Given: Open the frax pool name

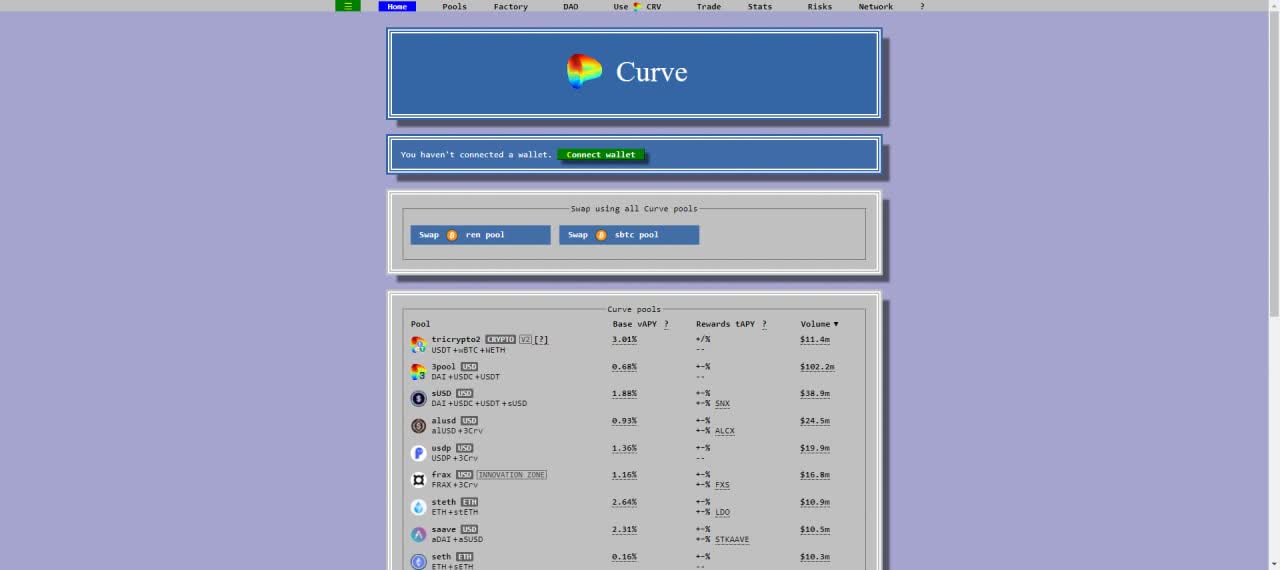Looking at the screenshot, I should coord(441,474).
